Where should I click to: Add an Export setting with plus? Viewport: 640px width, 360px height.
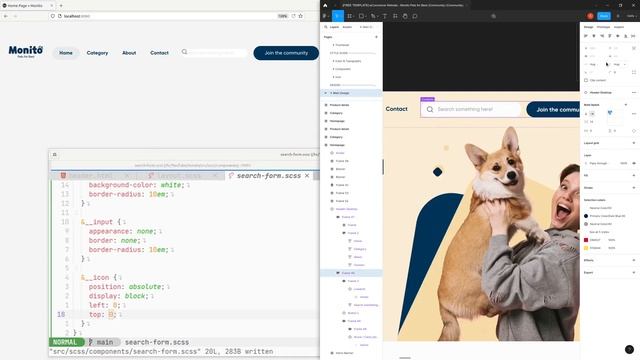[634, 272]
